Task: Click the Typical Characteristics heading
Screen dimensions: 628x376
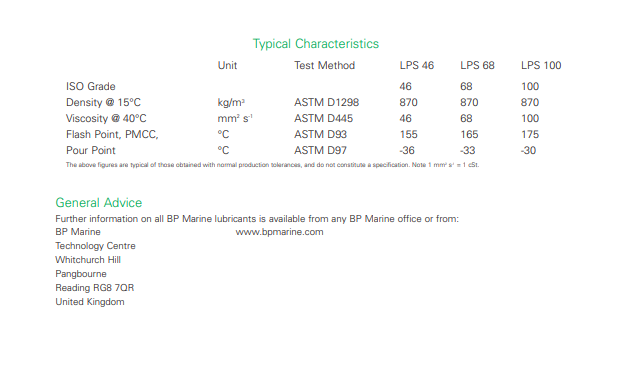Action: (x=316, y=44)
